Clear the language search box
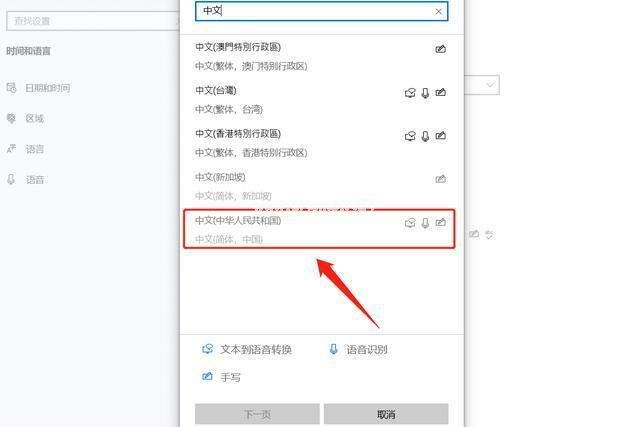The height and width of the screenshot is (427, 640). pos(438,11)
